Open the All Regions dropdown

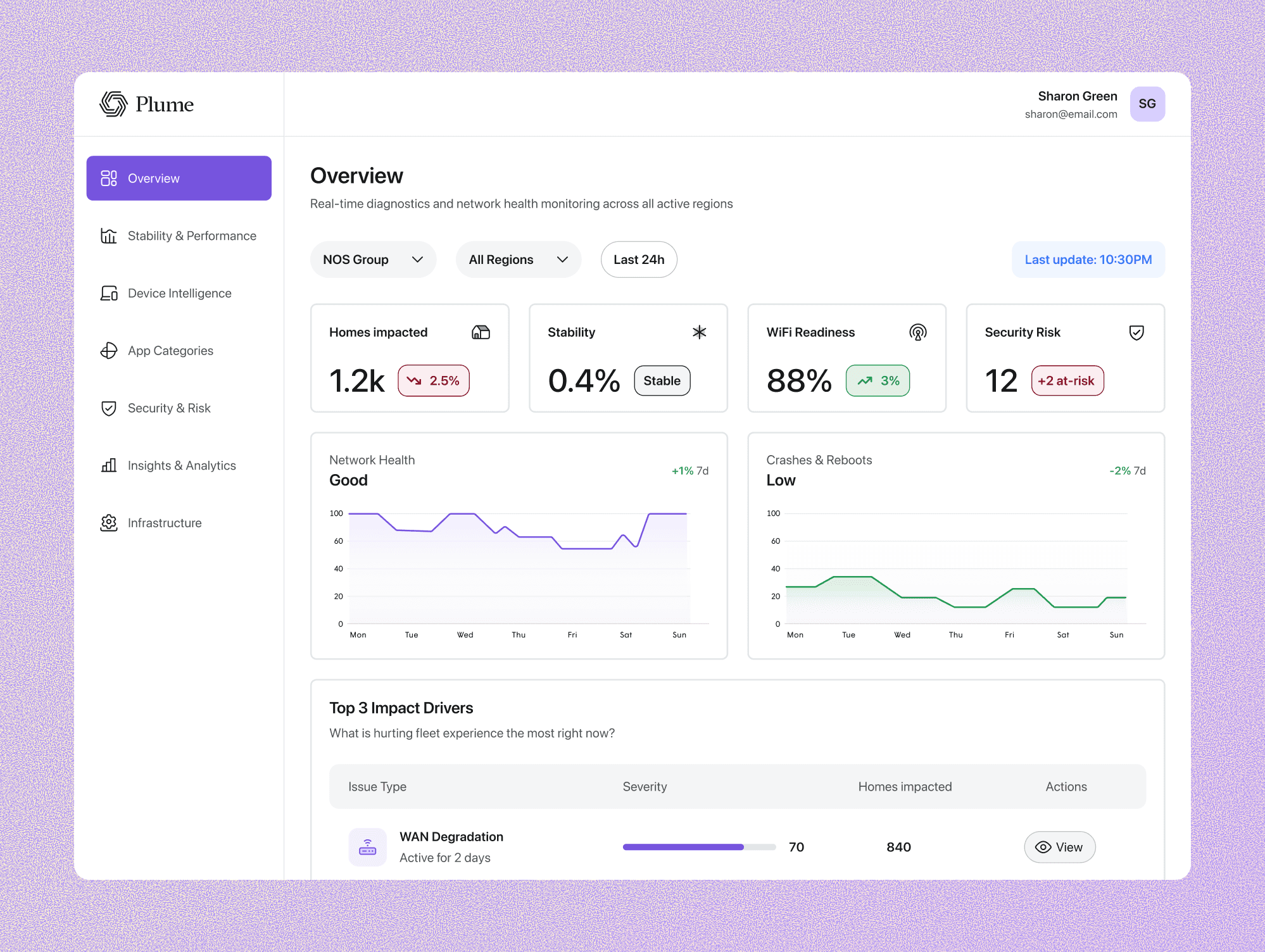(518, 260)
